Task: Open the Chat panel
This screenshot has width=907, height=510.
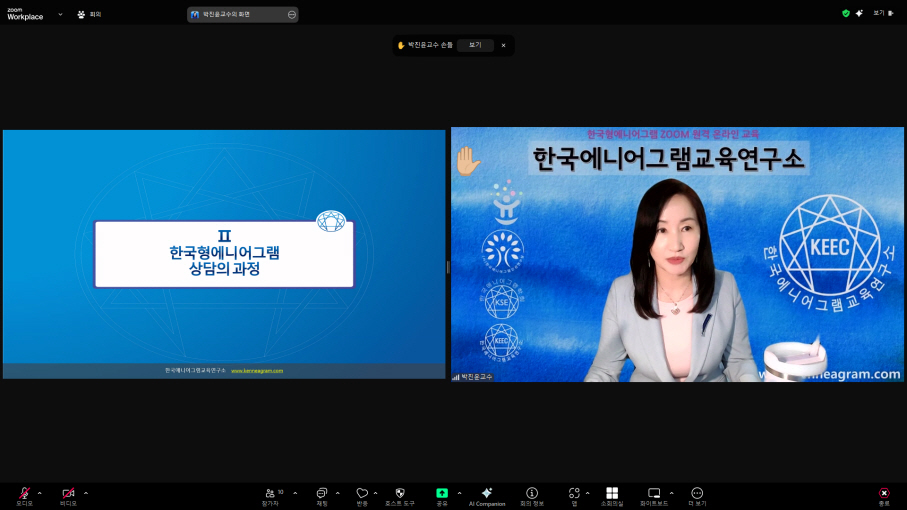Action: 322,496
